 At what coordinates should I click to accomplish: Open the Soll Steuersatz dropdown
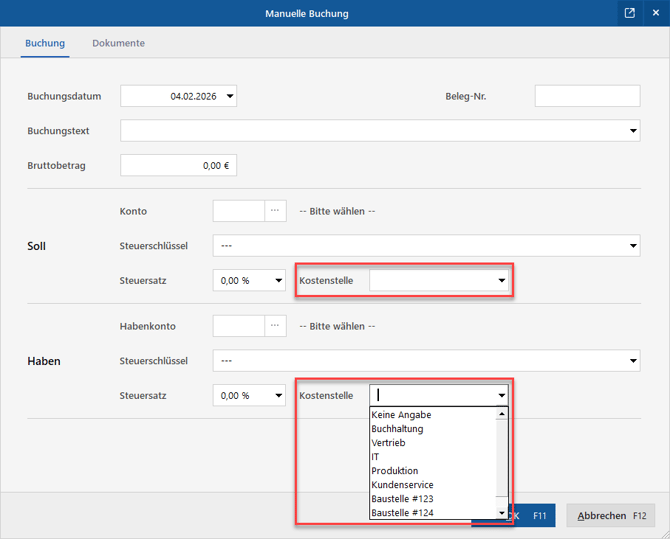(x=278, y=281)
